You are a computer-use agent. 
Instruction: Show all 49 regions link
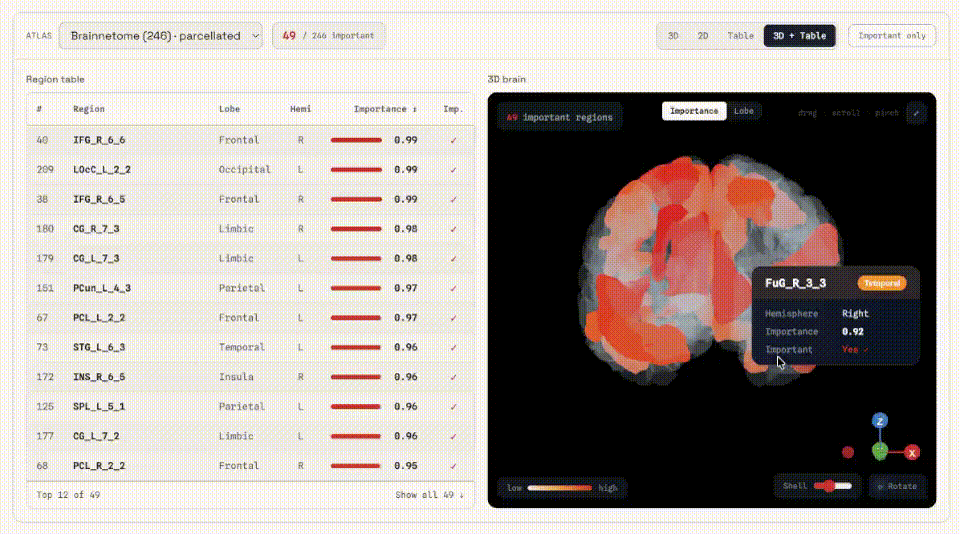[x=429, y=495]
